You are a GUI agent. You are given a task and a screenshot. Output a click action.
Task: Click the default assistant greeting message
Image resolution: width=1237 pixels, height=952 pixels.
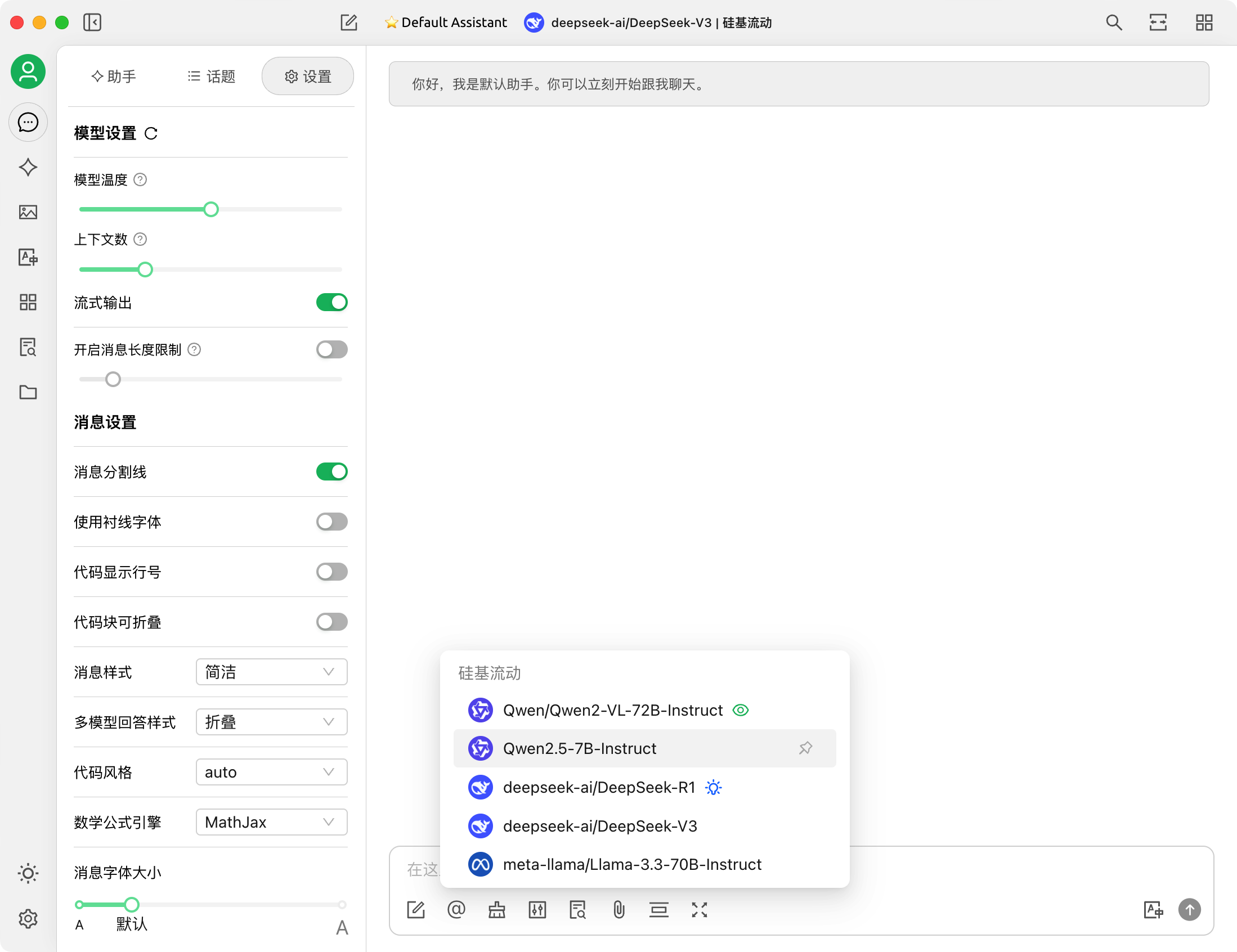point(799,84)
